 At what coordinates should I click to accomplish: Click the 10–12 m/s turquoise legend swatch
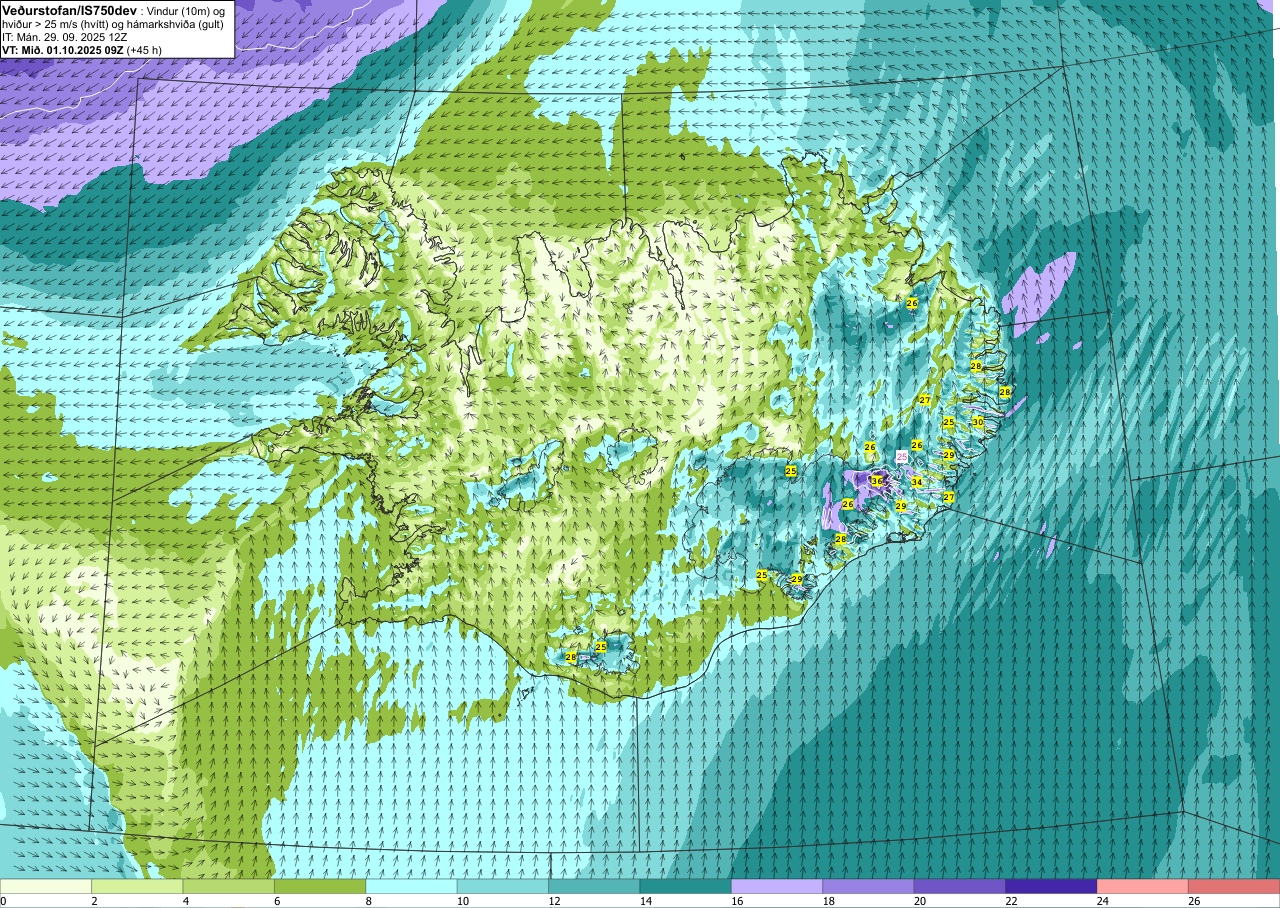pos(503,887)
